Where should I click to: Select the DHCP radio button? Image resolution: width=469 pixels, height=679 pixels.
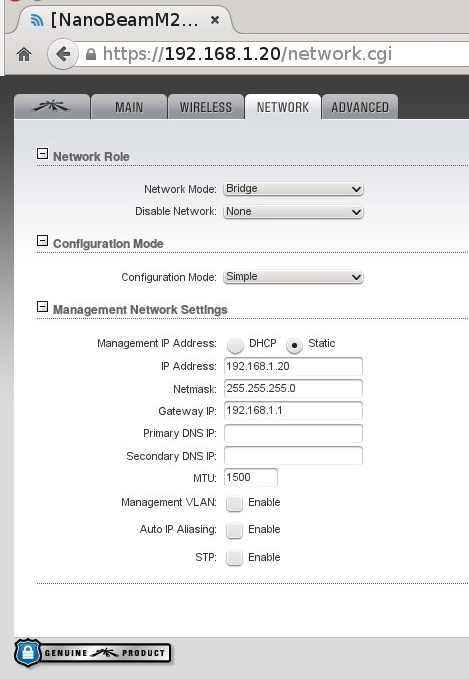point(235,345)
